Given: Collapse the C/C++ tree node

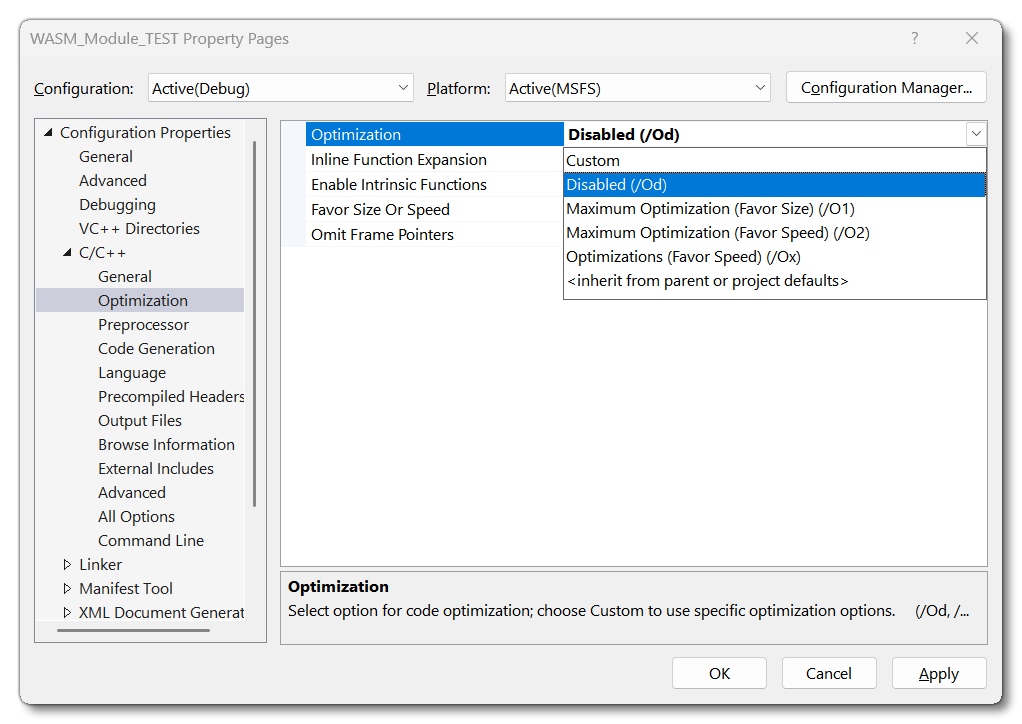Looking at the screenshot, I should pyautogui.click(x=67, y=253).
